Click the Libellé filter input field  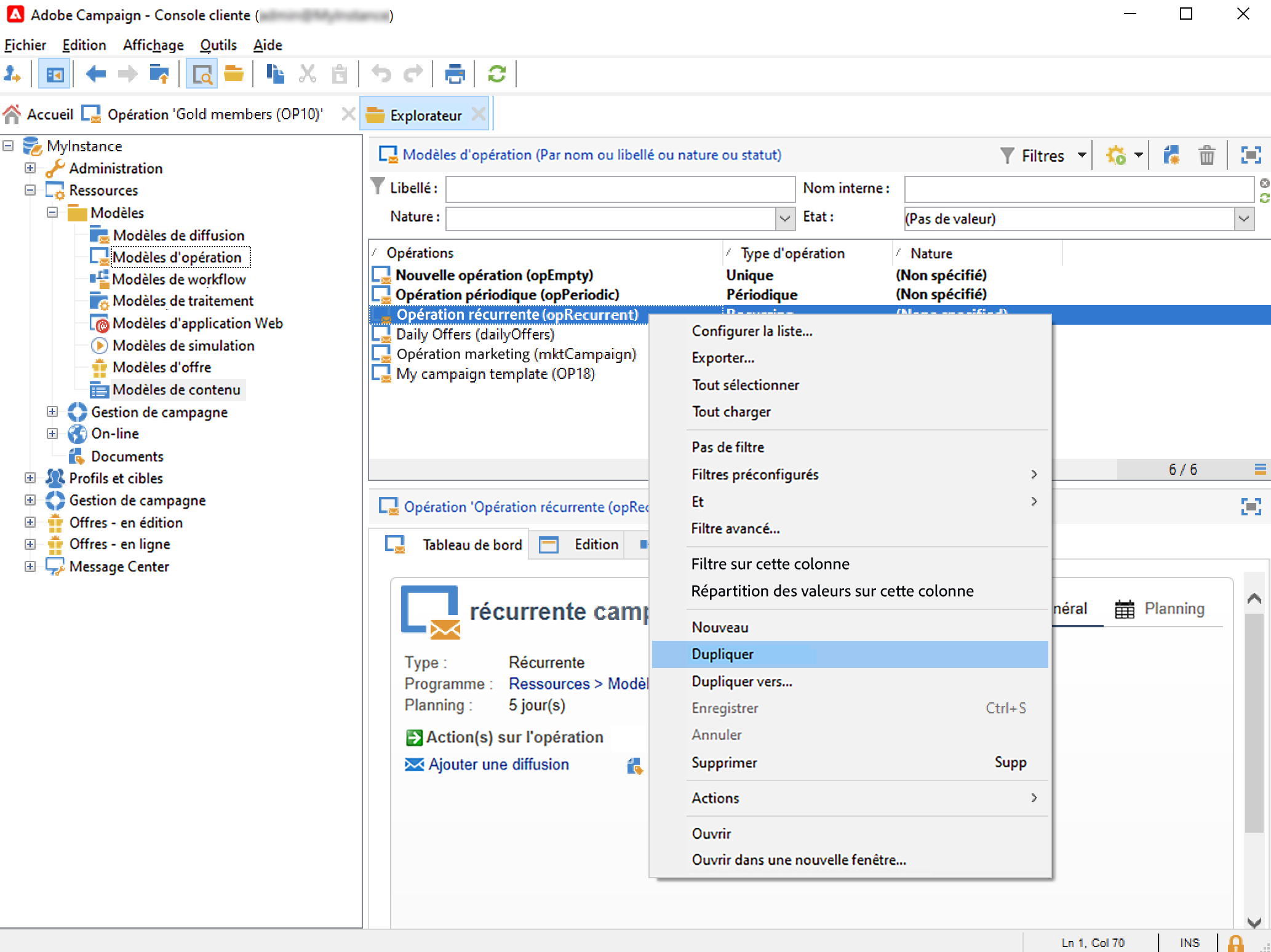click(620, 189)
